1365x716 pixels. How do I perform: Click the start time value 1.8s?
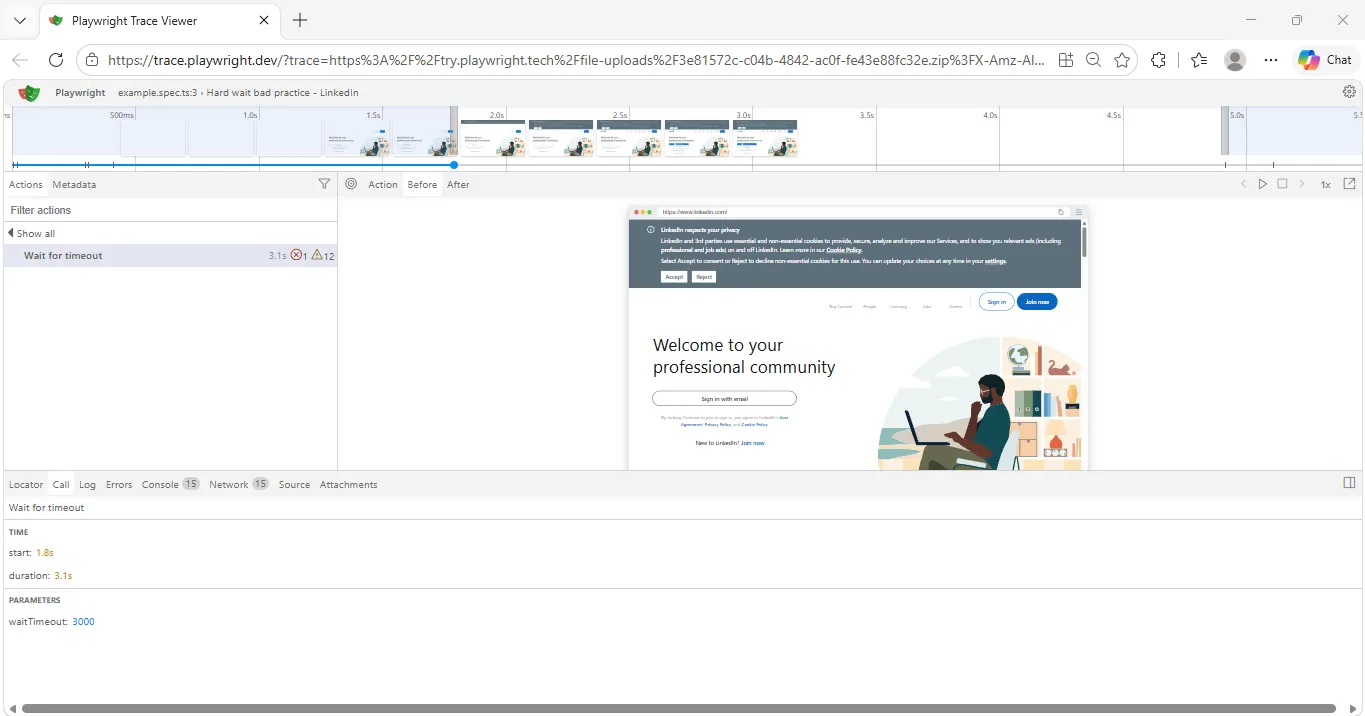pos(44,552)
